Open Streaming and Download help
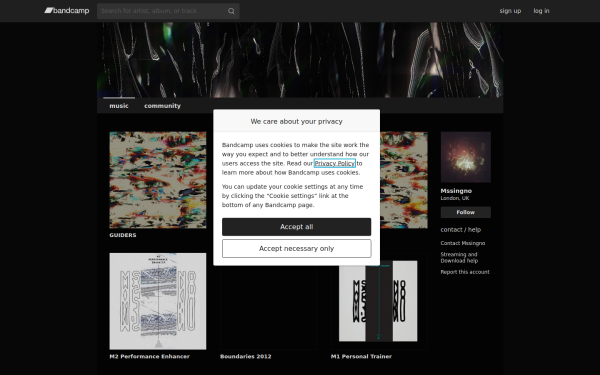600x375 pixels. click(x=459, y=258)
